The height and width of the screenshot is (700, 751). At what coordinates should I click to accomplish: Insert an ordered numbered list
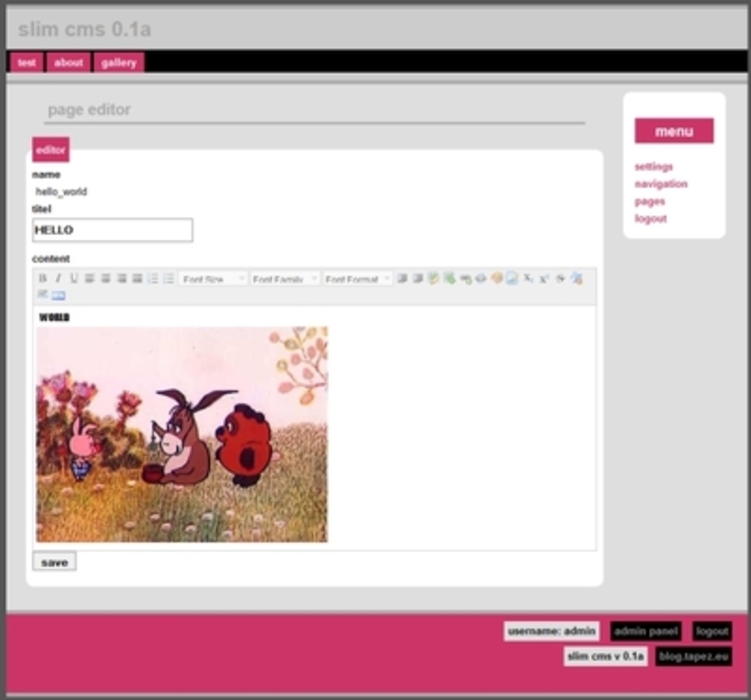pos(153,278)
